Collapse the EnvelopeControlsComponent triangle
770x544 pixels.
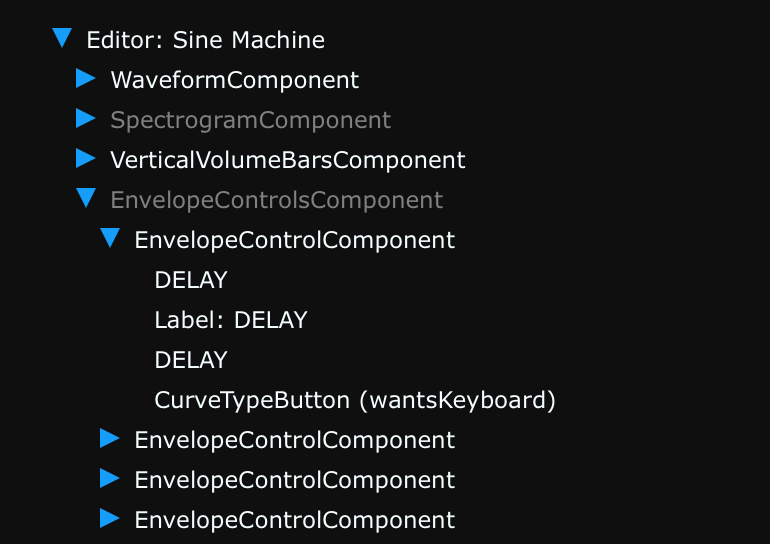point(86,198)
